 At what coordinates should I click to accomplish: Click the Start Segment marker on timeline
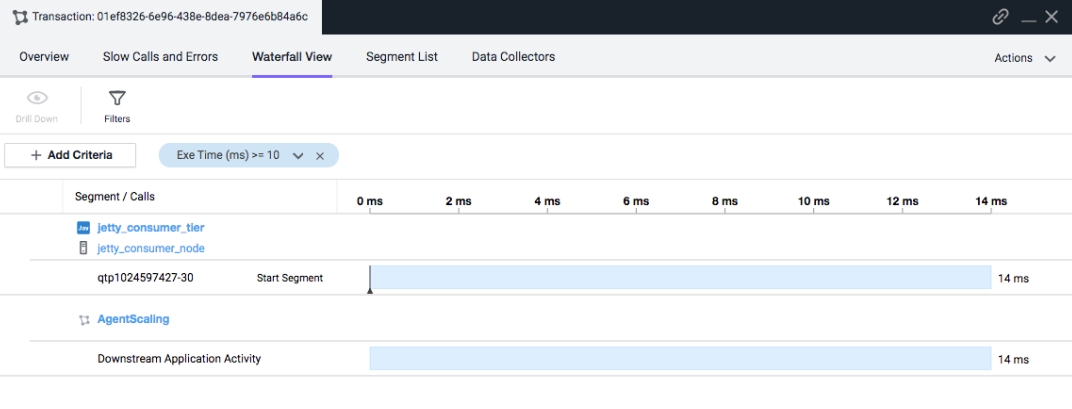coord(370,280)
